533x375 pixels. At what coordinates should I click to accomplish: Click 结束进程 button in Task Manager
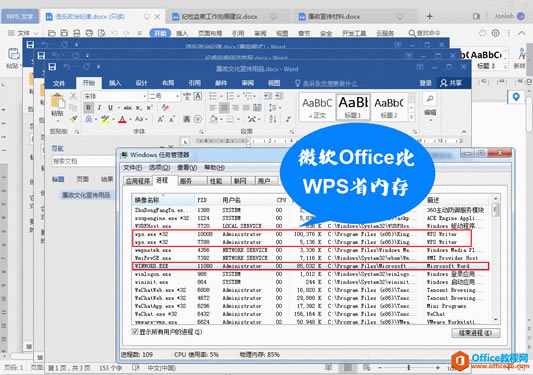(x=476, y=333)
